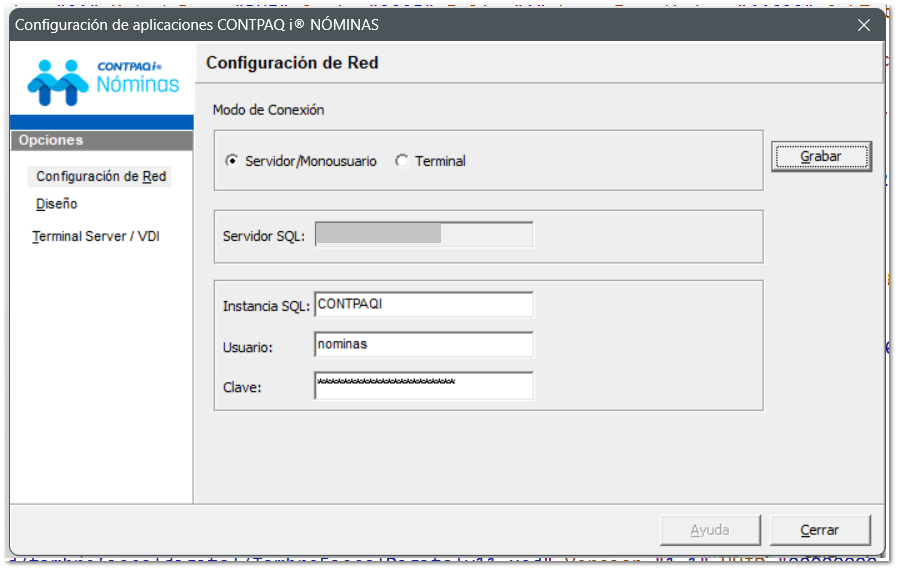Select the Servidor/Monousuario radio button
This screenshot has width=898, height=570.
[301, 161]
